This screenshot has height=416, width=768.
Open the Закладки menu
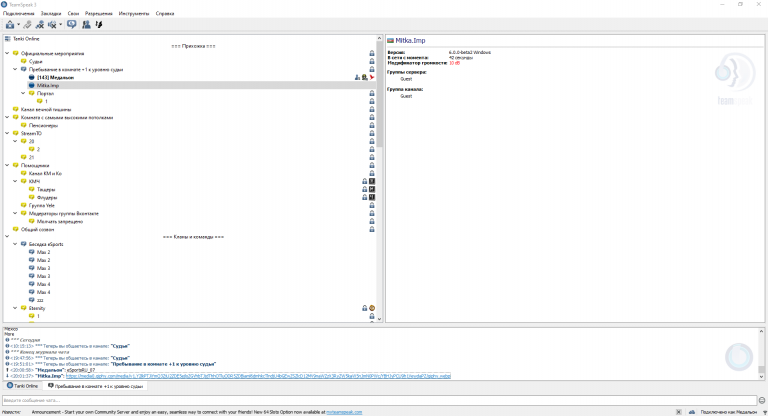click(x=51, y=13)
